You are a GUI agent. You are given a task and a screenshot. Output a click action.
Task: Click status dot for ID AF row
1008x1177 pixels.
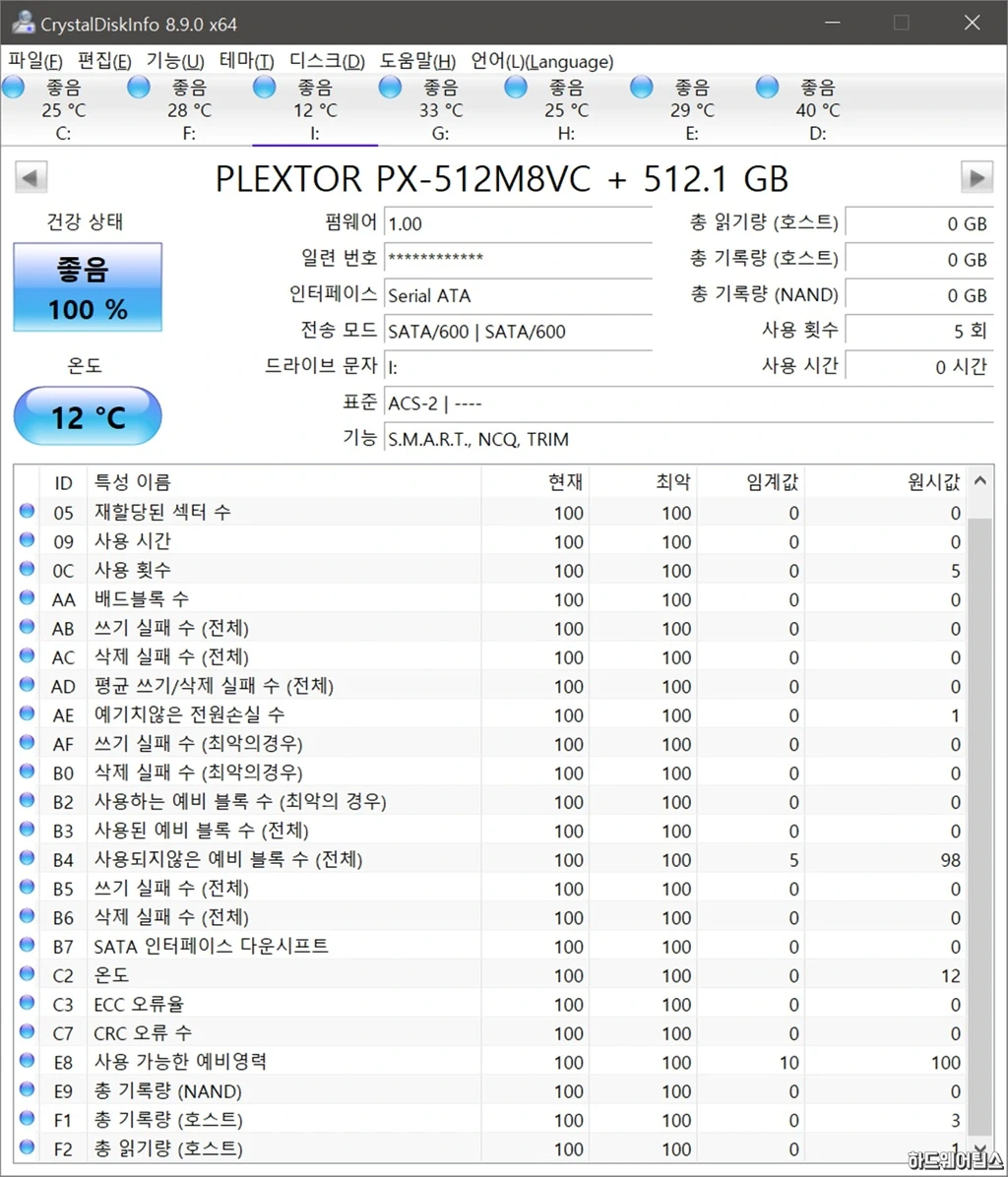pyautogui.click(x=27, y=742)
